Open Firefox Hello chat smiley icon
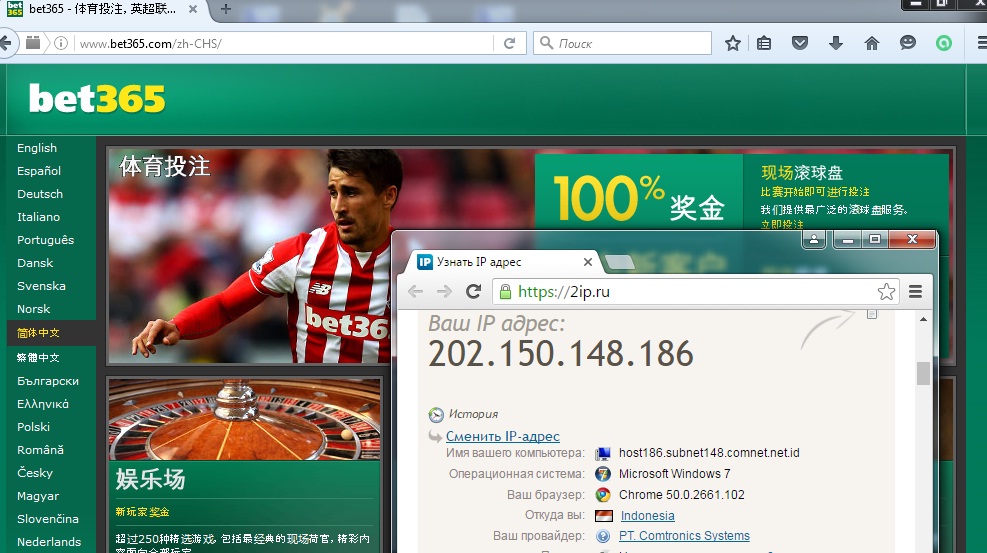This screenshot has width=987, height=553. (908, 43)
